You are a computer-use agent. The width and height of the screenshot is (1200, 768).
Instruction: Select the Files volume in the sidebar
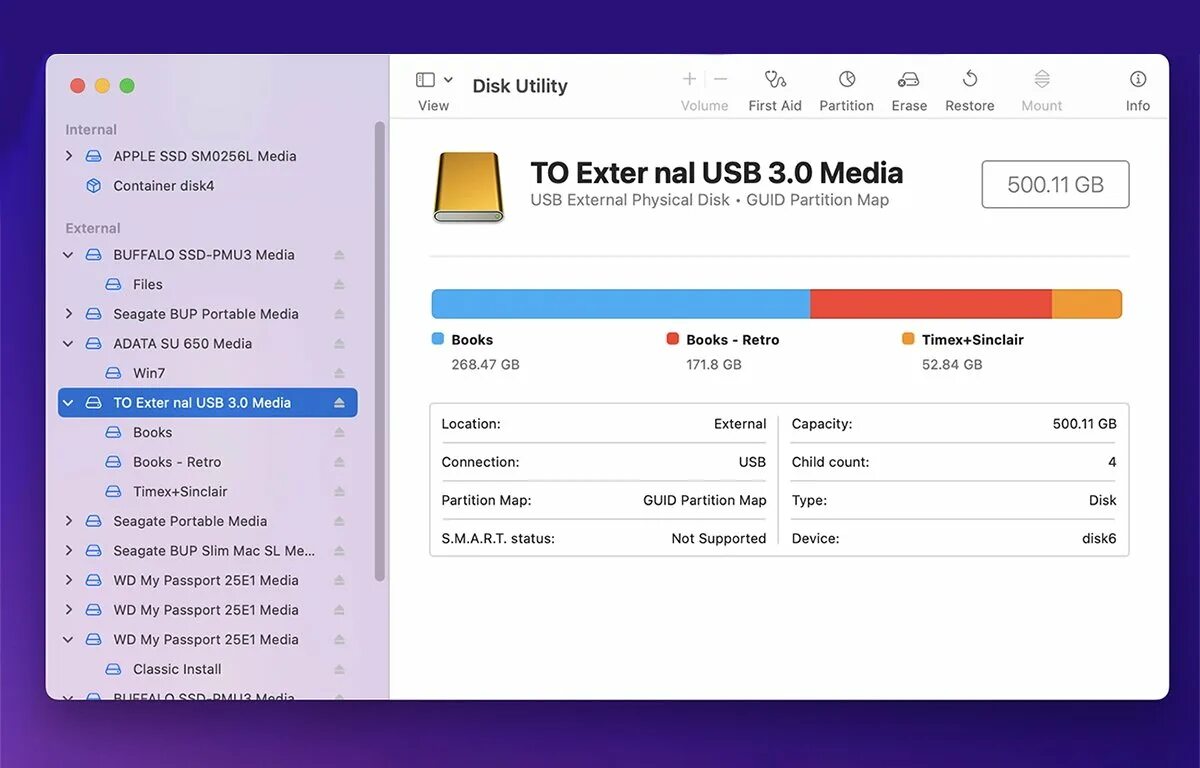pos(207,285)
